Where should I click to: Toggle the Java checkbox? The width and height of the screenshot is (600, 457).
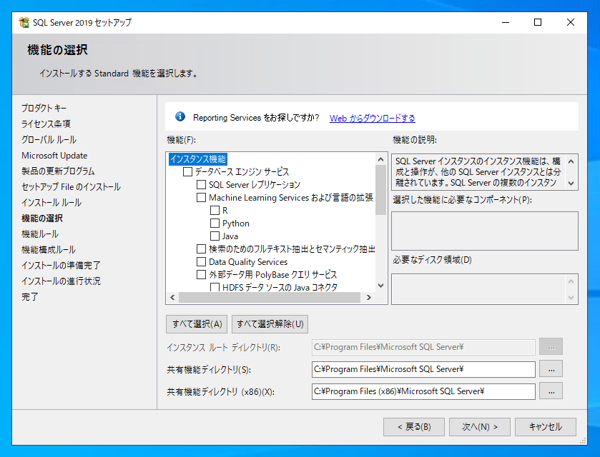pos(215,236)
